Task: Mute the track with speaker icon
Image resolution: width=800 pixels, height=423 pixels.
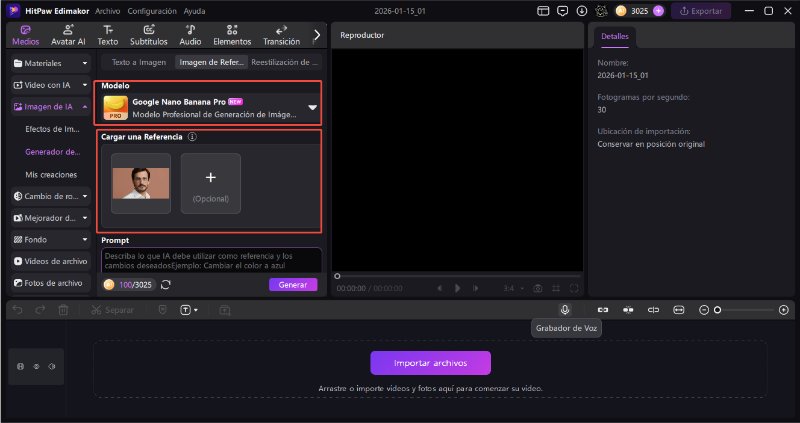Action: (52, 366)
